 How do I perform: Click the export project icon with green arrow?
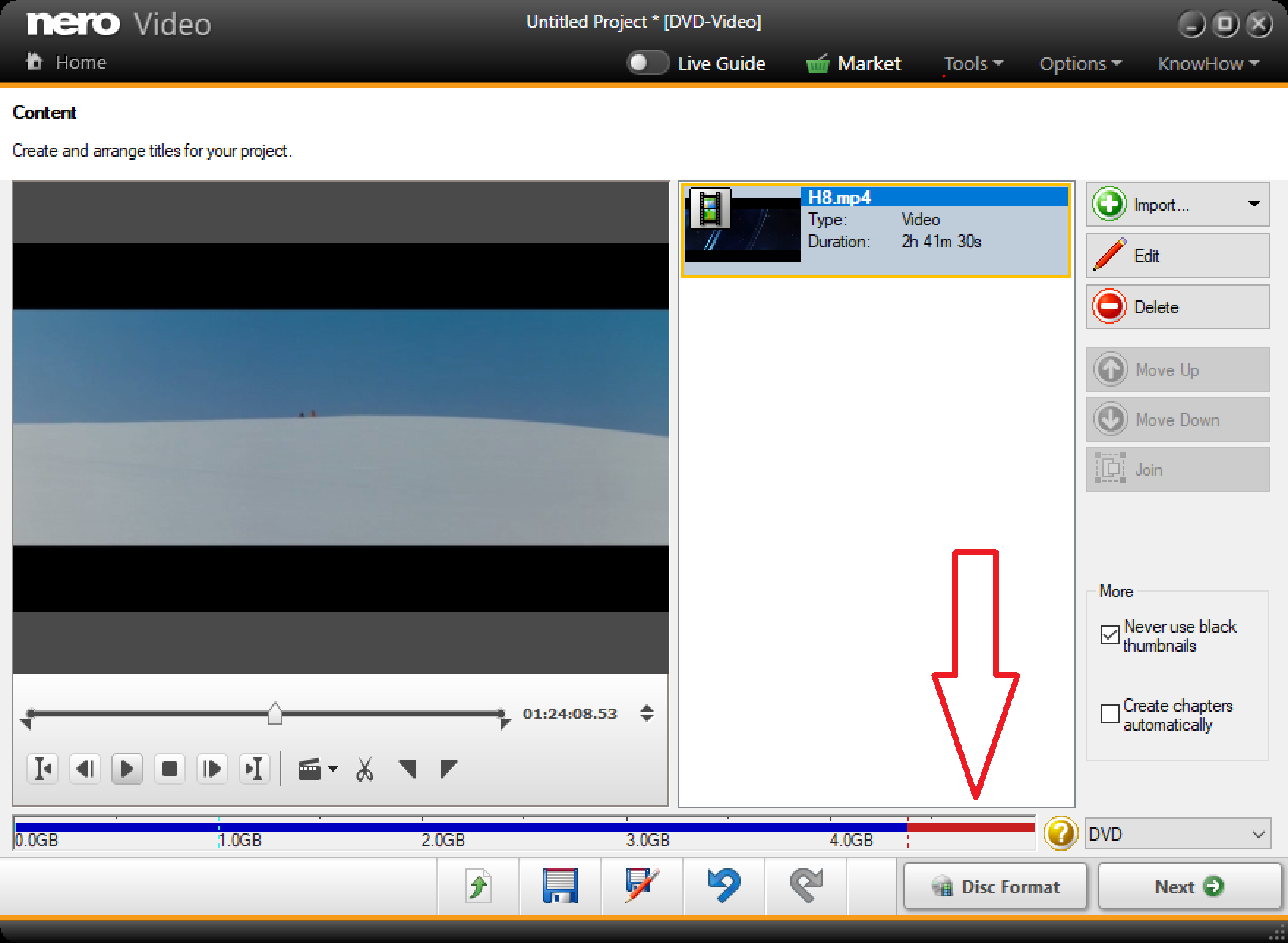pos(479,886)
